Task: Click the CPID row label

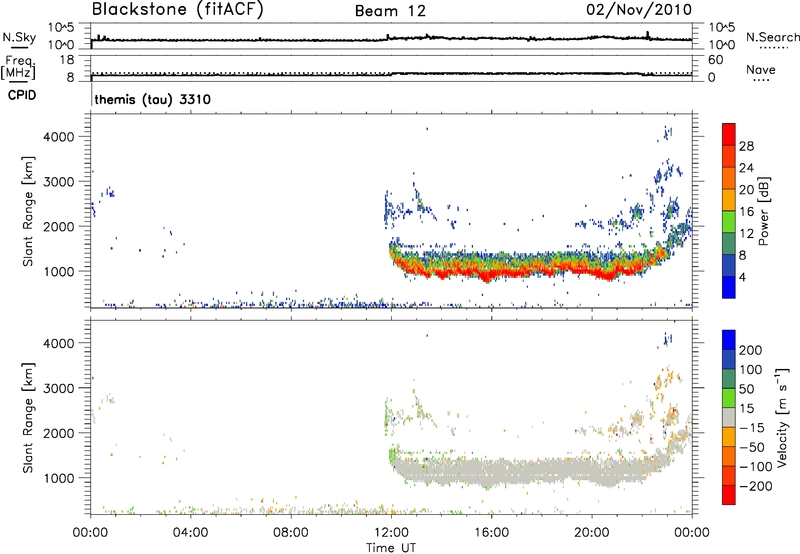Action: coord(22,95)
